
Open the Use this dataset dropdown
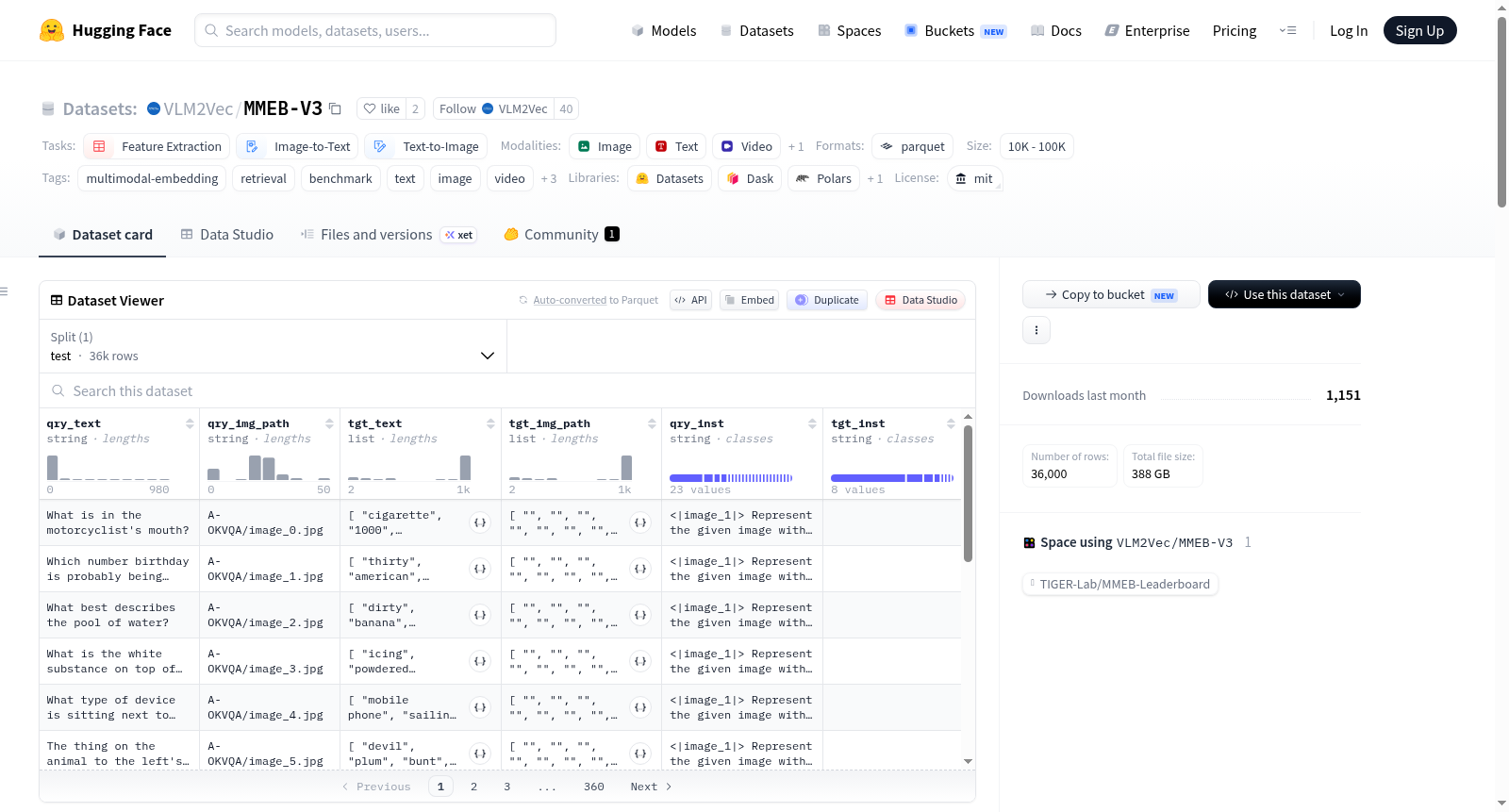click(x=1285, y=294)
